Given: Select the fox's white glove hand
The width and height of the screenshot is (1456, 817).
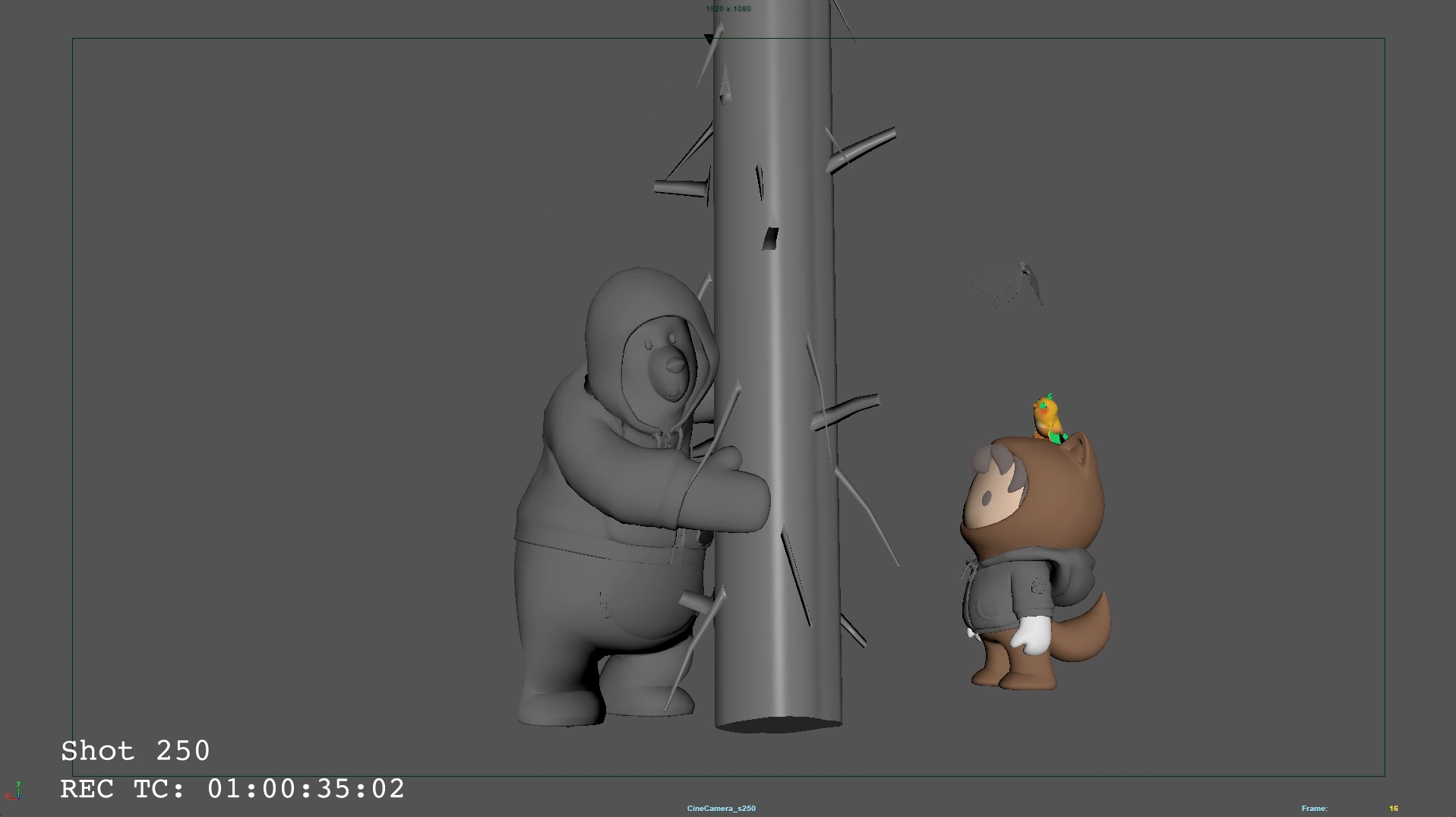Looking at the screenshot, I should click(1031, 635).
